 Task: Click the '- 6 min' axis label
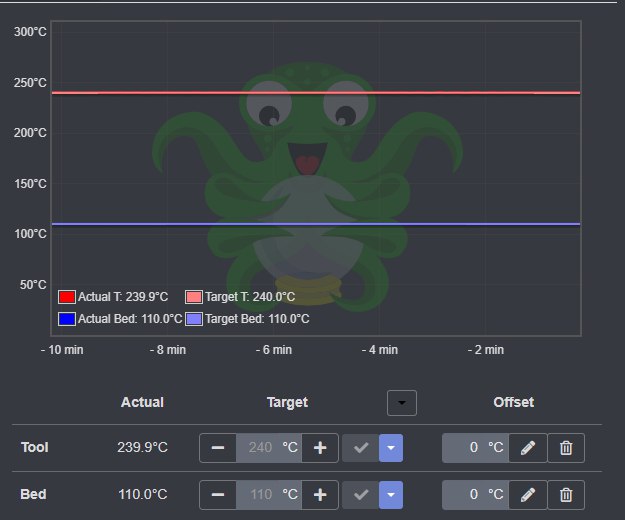[x=274, y=350]
